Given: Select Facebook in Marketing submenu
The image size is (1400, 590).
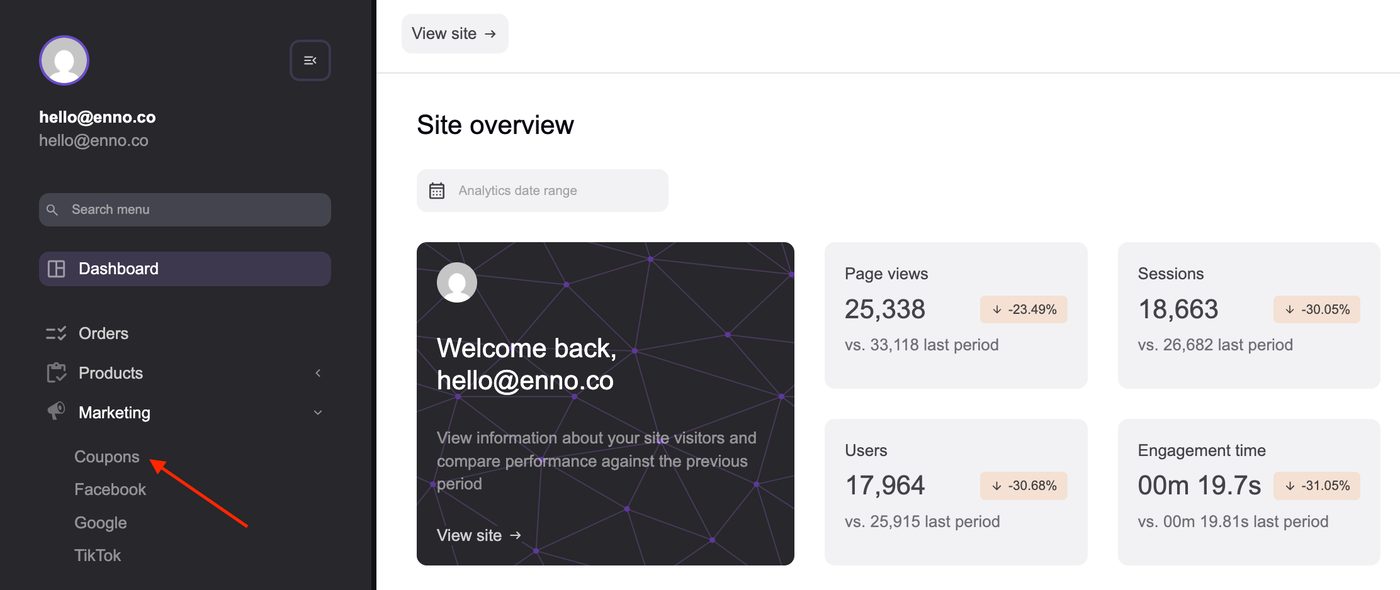Looking at the screenshot, I should (110, 489).
